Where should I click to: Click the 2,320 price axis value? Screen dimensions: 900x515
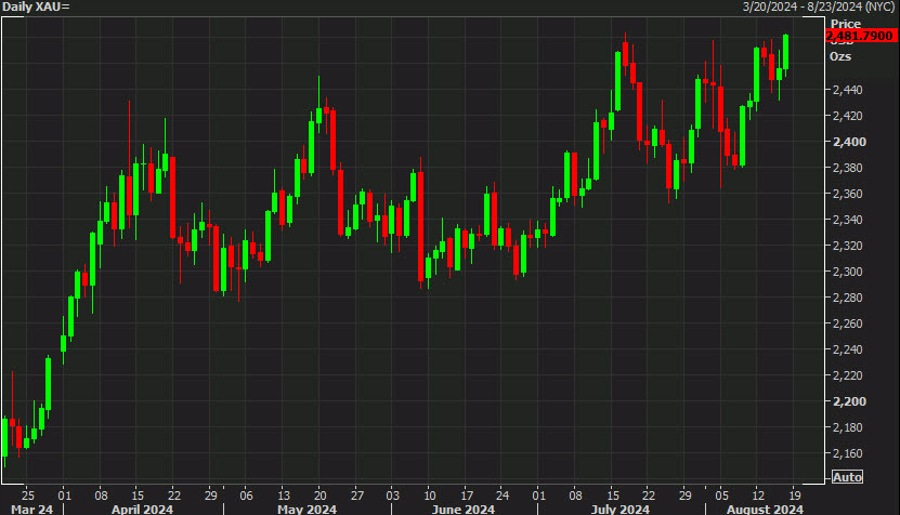[x=847, y=246]
